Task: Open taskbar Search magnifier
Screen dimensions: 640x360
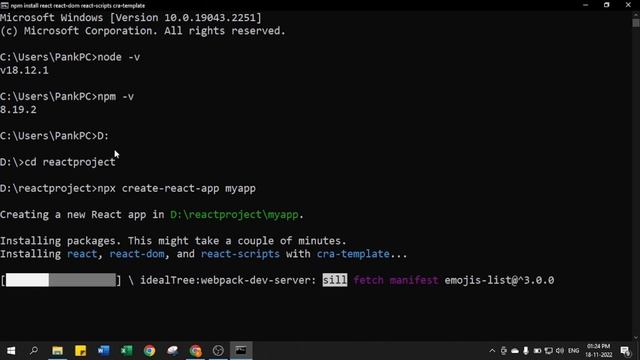Action: coord(34,351)
